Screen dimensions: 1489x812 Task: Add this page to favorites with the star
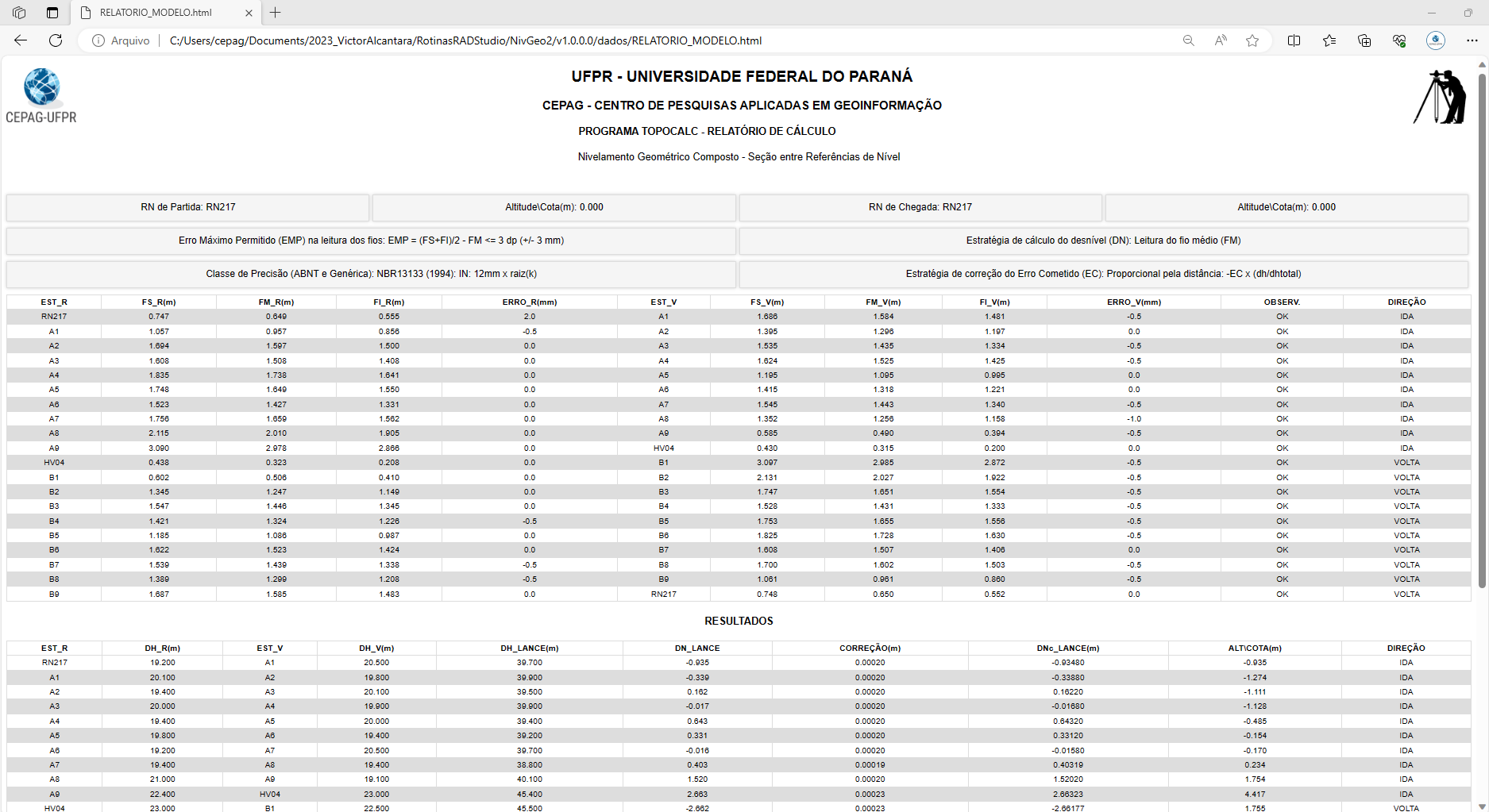[x=1252, y=40]
